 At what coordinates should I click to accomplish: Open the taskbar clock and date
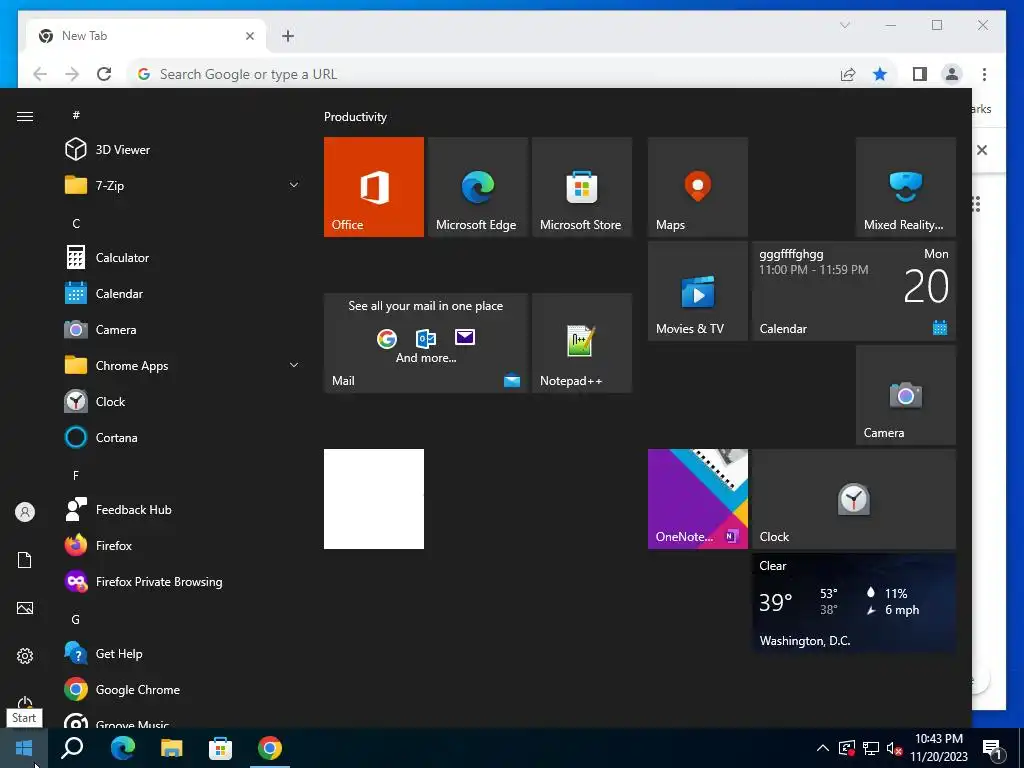click(x=938, y=748)
